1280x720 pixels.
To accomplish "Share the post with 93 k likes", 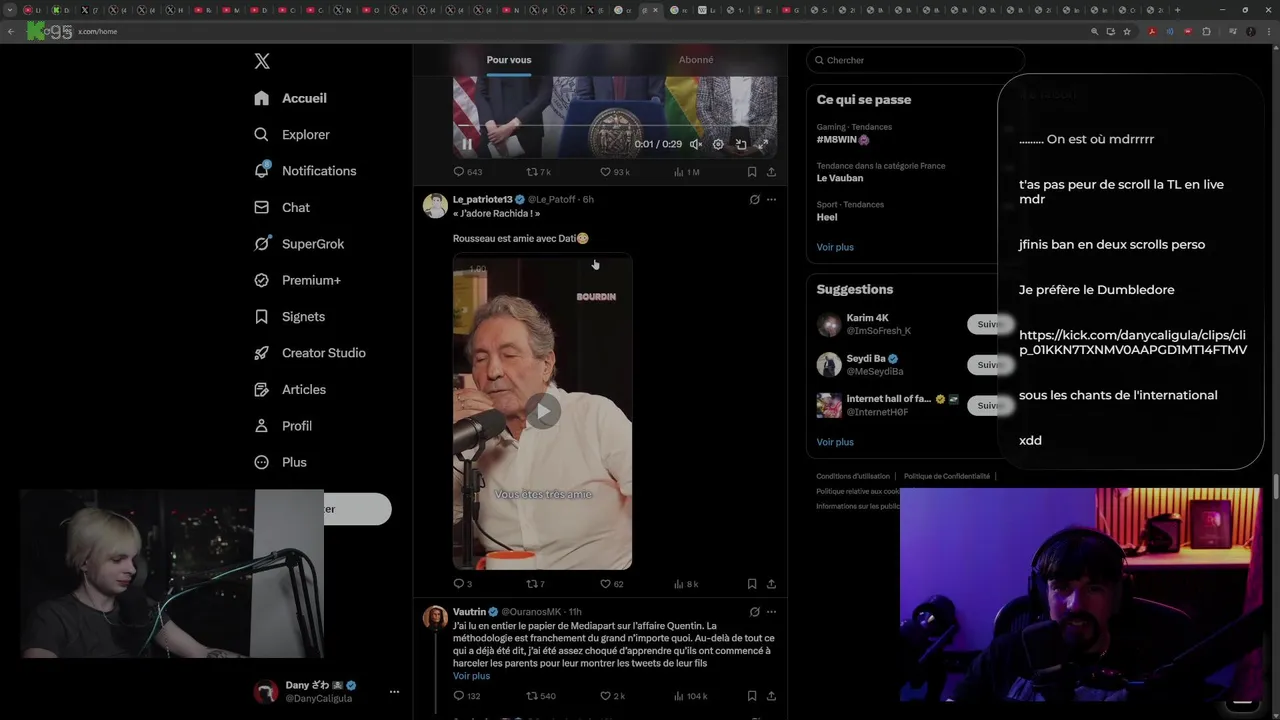I will coord(772,172).
